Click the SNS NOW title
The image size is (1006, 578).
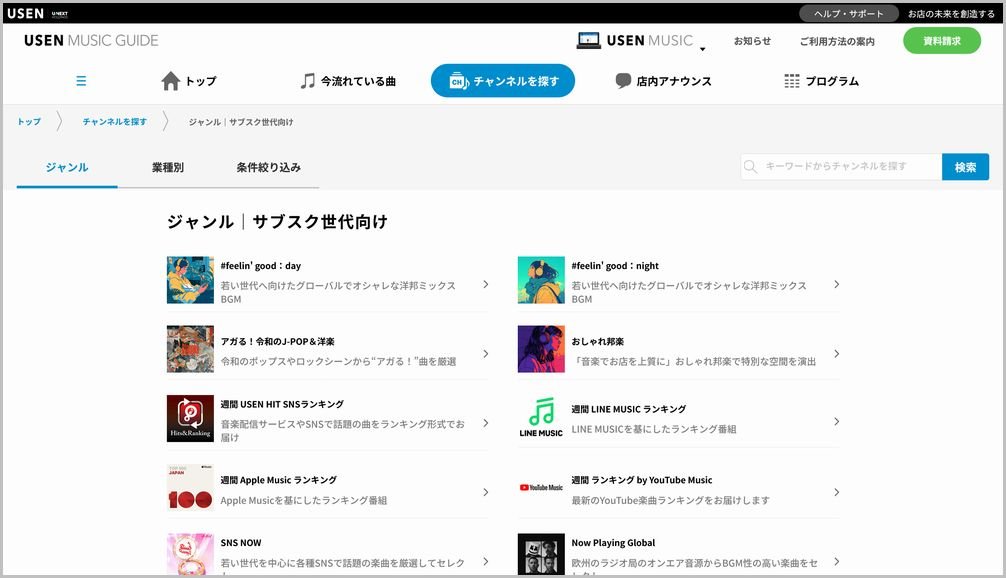point(241,543)
